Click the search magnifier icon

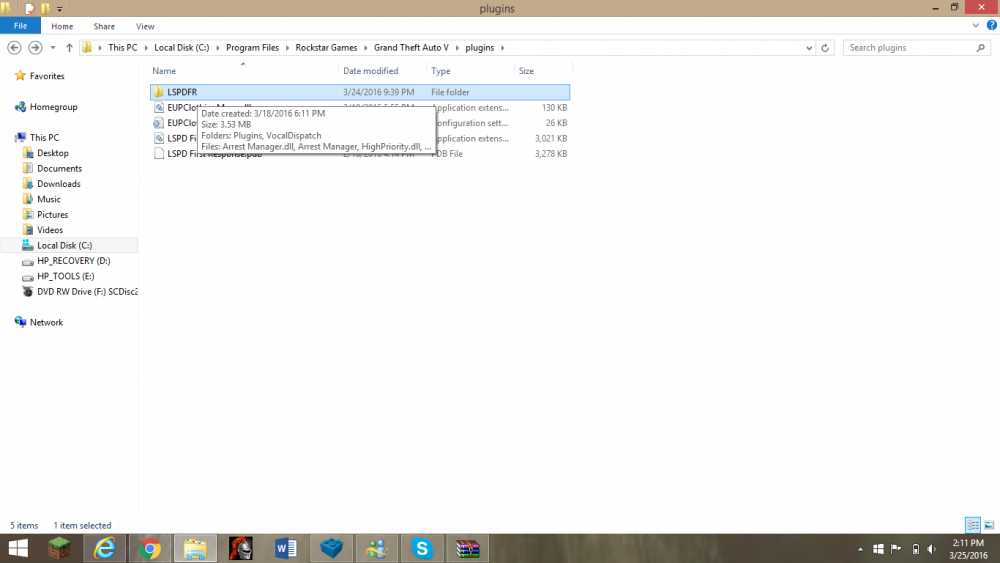pyautogui.click(x=981, y=48)
